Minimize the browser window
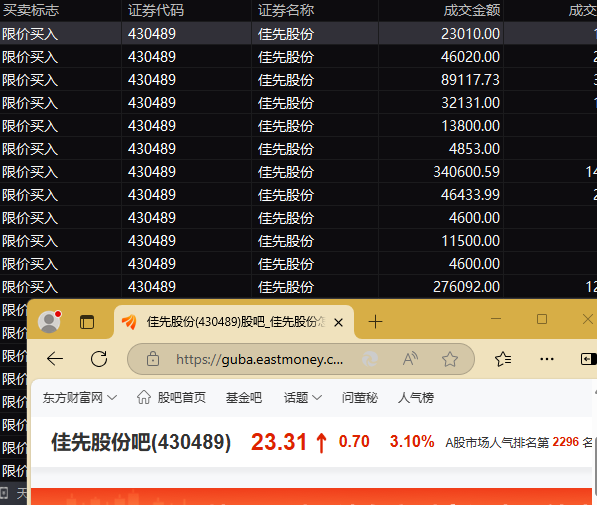597x505 pixels. pyautogui.click(x=496, y=319)
